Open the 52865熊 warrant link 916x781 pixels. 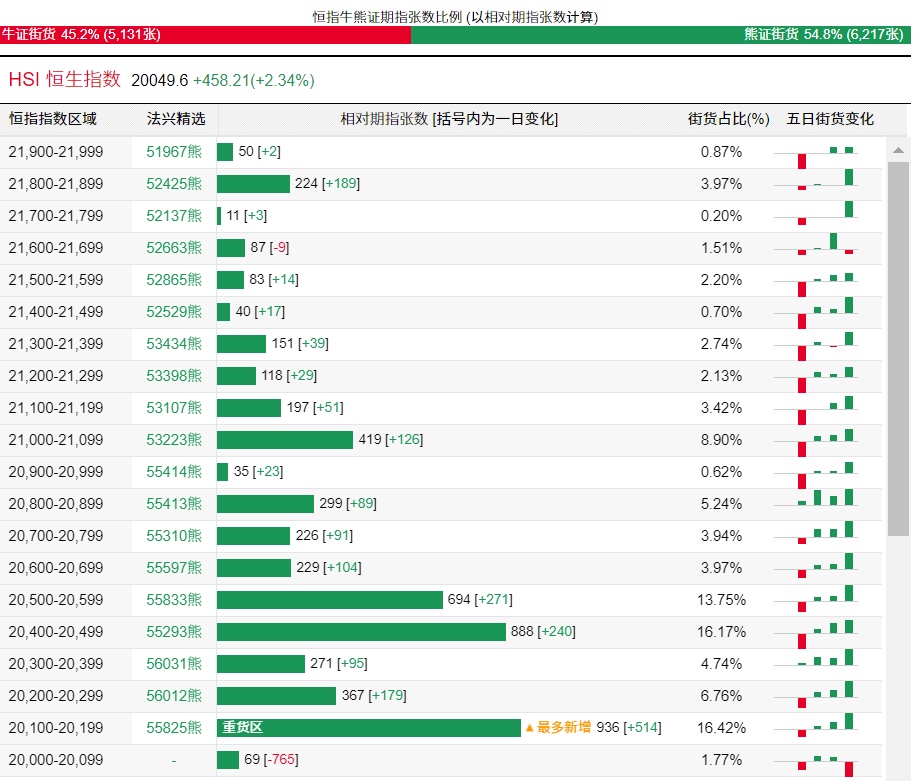coord(174,280)
